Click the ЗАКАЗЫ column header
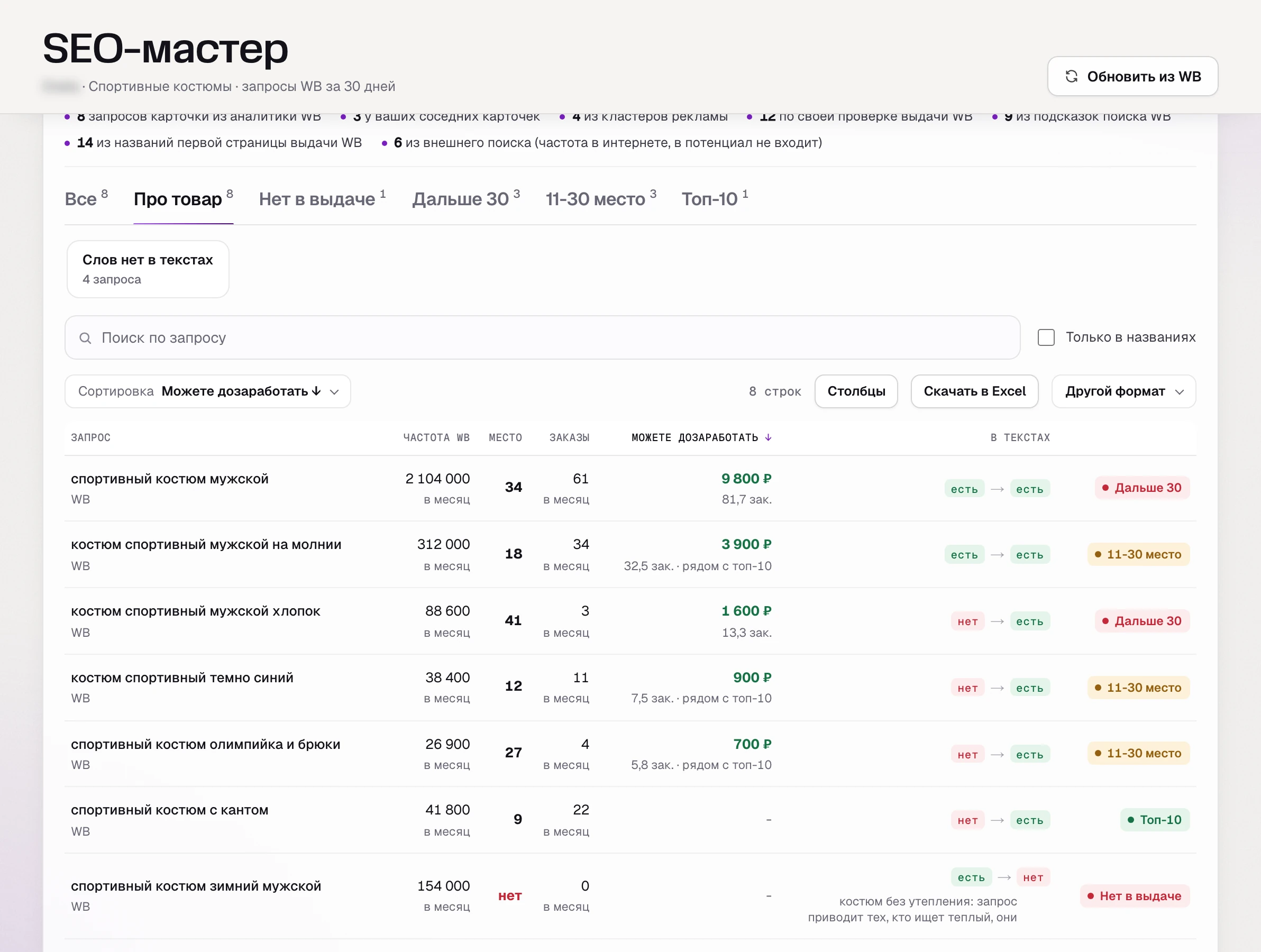 569,437
